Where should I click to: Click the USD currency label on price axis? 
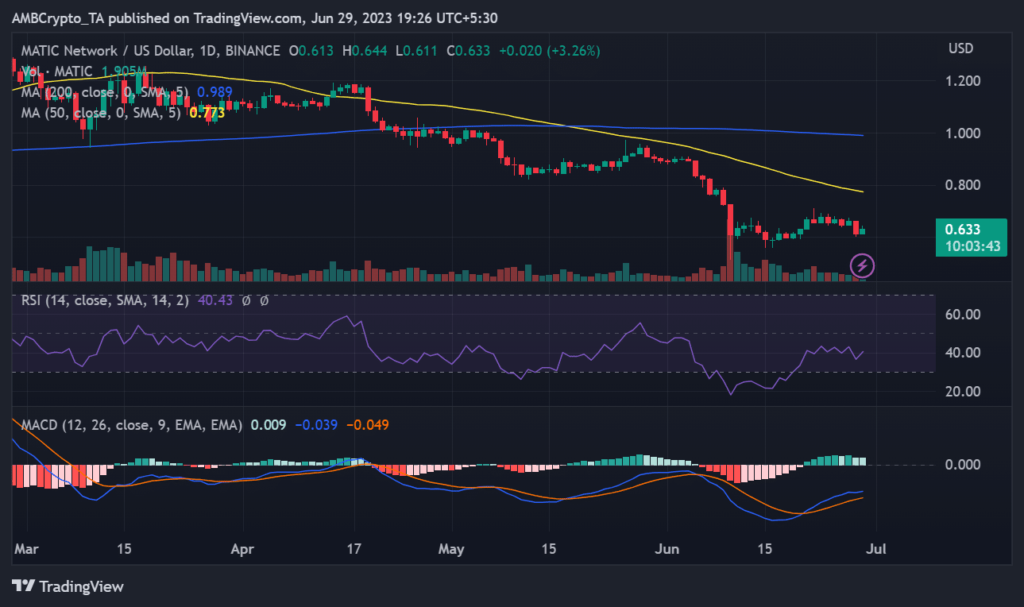point(960,49)
